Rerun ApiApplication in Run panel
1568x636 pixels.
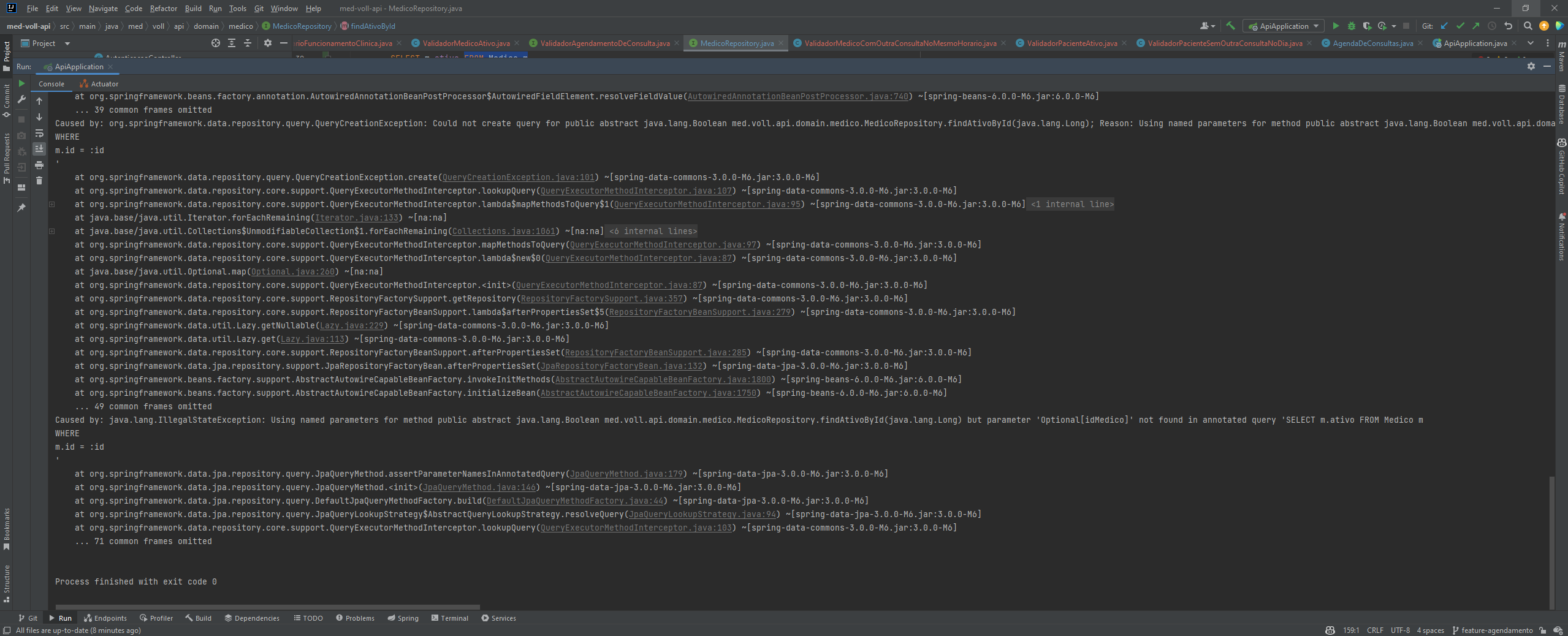(x=21, y=83)
